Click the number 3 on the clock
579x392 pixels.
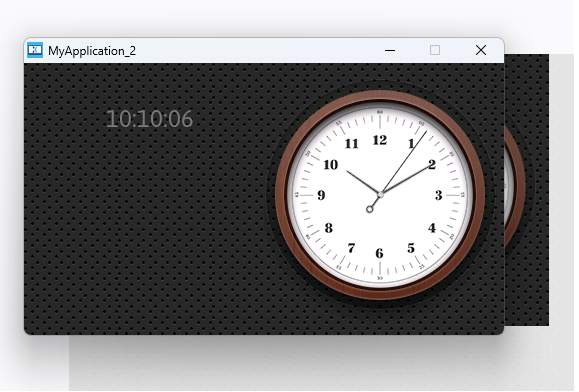click(439, 195)
